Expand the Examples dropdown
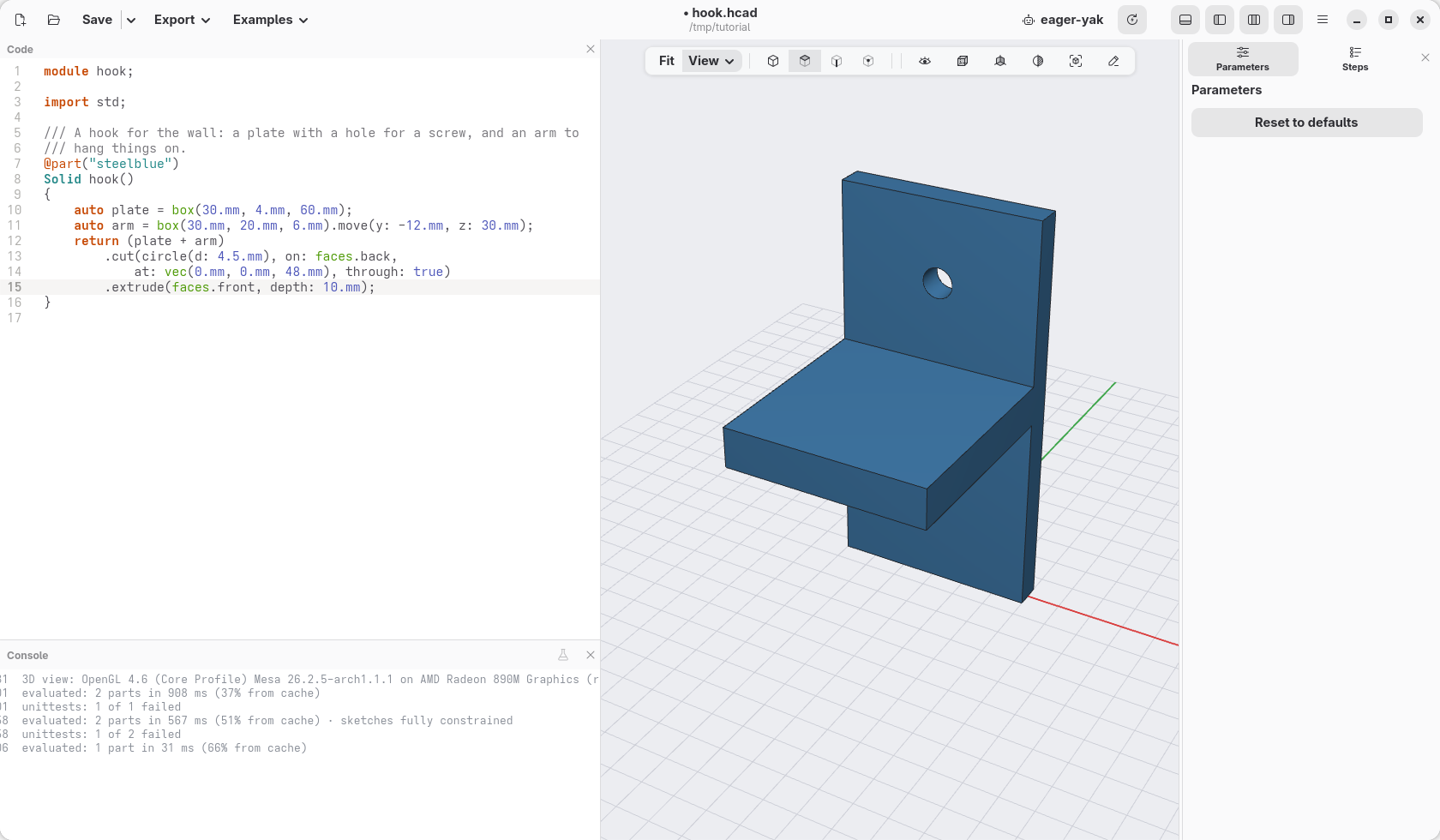Viewport: 1440px width, 840px height. coord(270,20)
